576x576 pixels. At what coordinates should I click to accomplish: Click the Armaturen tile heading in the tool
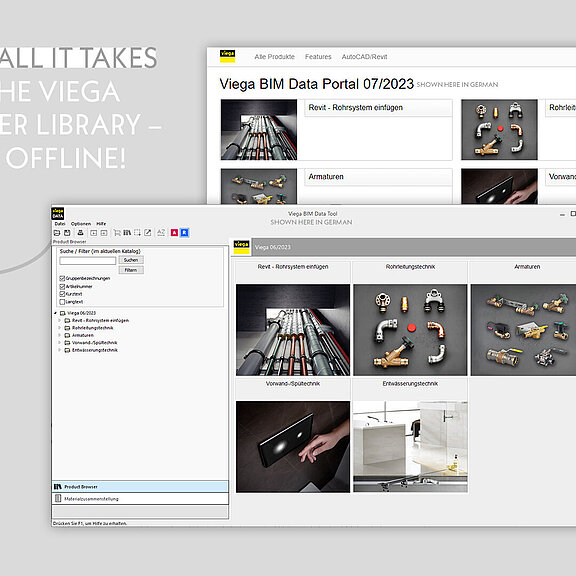pos(527,267)
